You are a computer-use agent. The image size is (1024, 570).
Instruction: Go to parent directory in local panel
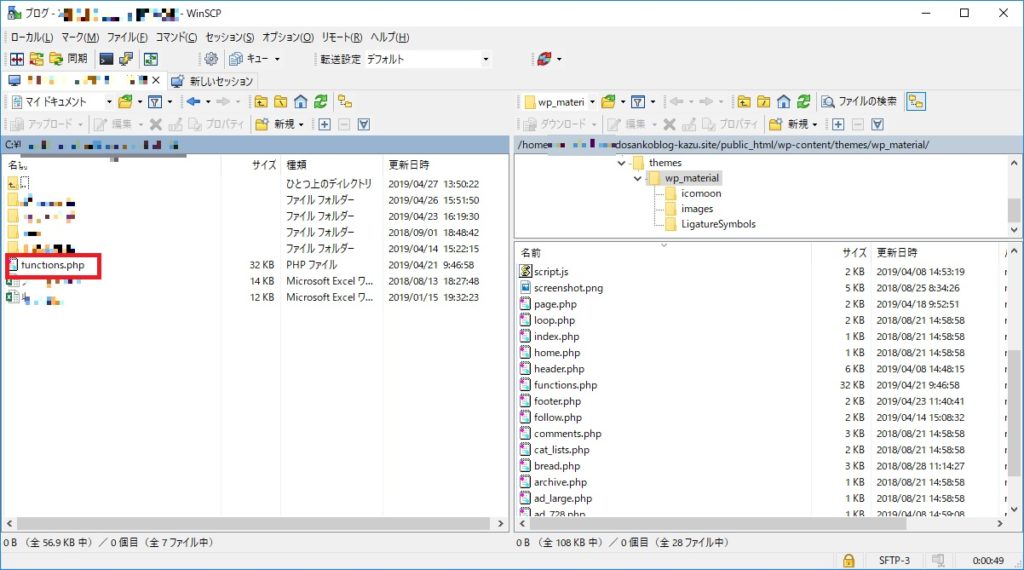coord(261,102)
